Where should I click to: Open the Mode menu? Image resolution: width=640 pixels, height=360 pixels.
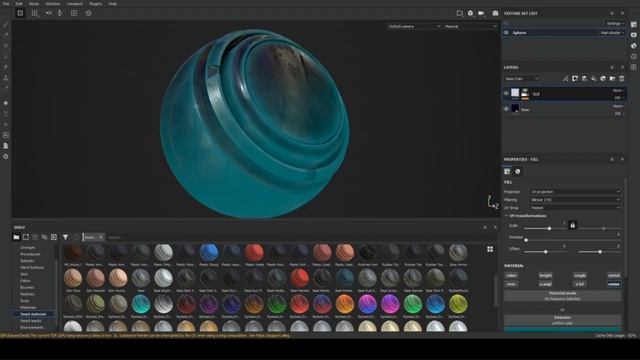point(34,4)
